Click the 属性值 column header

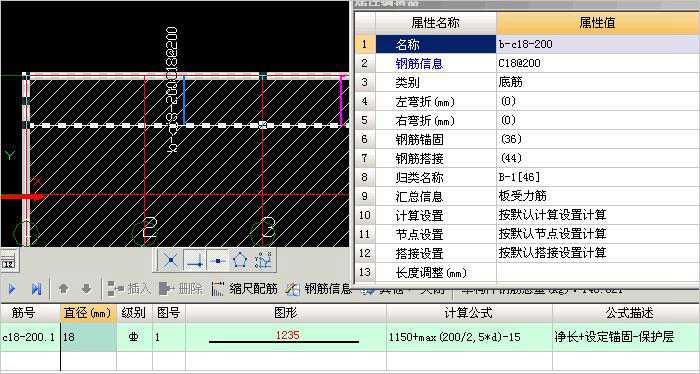pyautogui.click(x=597, y=23)
